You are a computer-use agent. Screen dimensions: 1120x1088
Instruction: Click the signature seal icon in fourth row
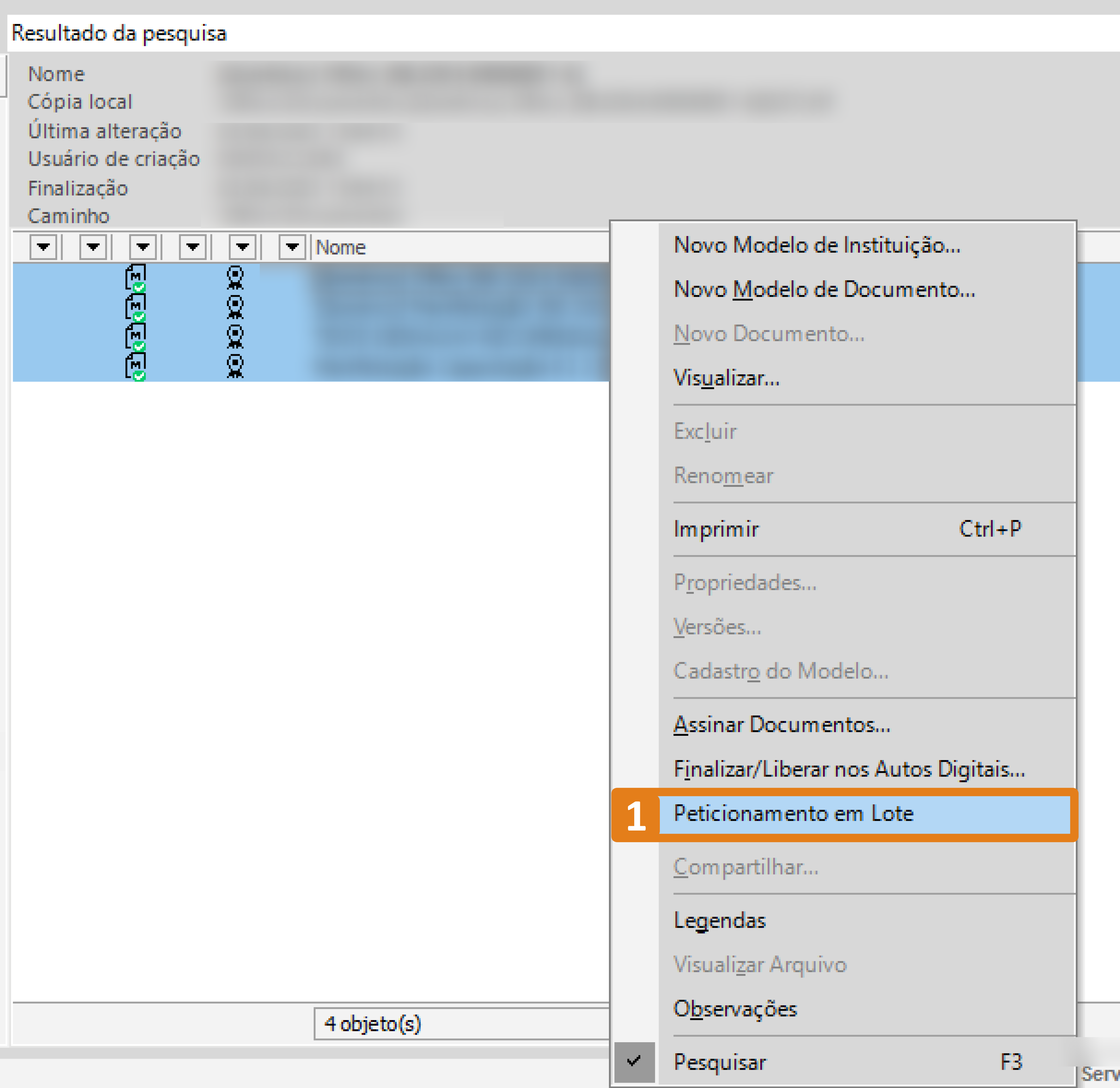click(235, 366)
